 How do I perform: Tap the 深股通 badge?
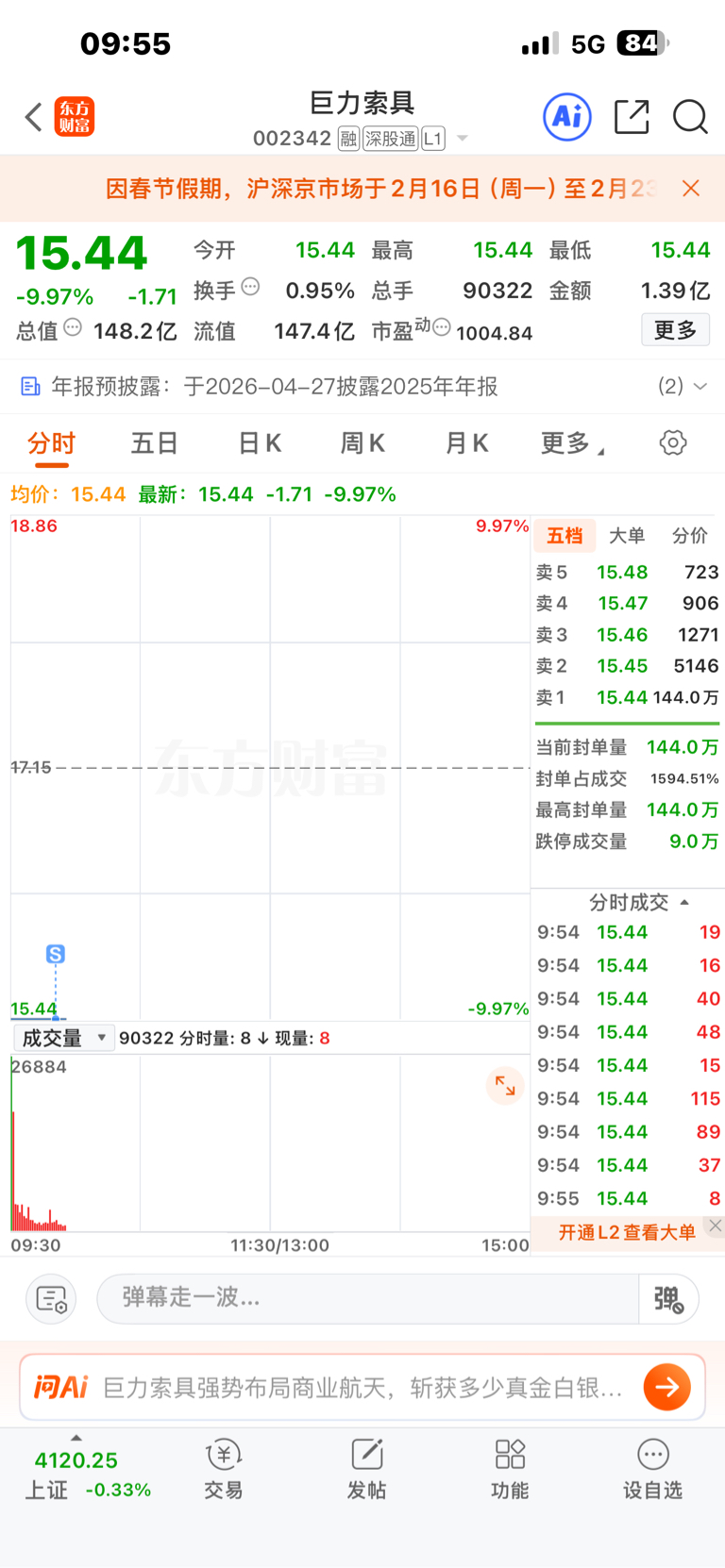pos(390,139)
